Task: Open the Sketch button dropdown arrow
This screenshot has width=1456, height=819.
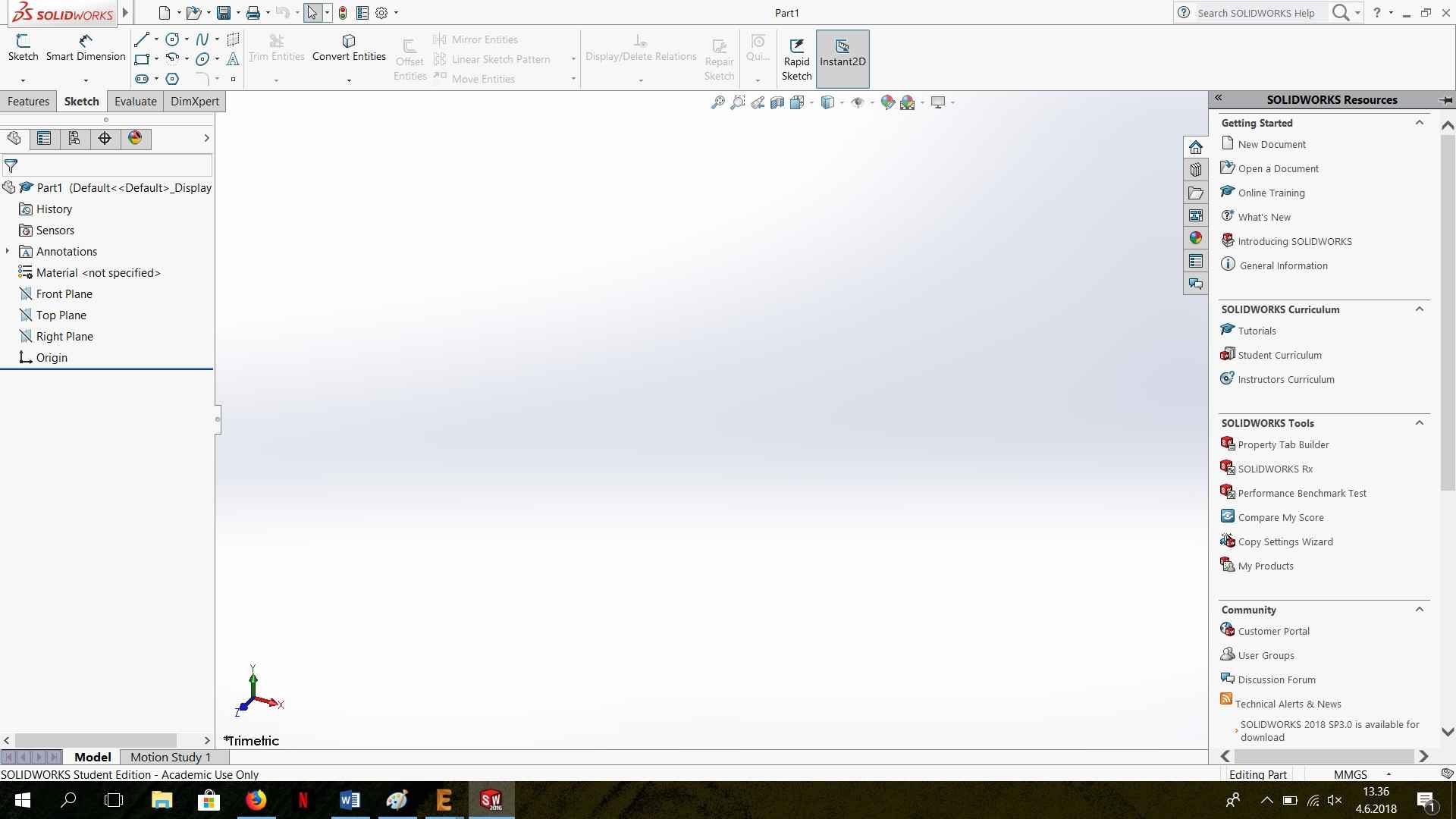Action: (x=23, y=80)
